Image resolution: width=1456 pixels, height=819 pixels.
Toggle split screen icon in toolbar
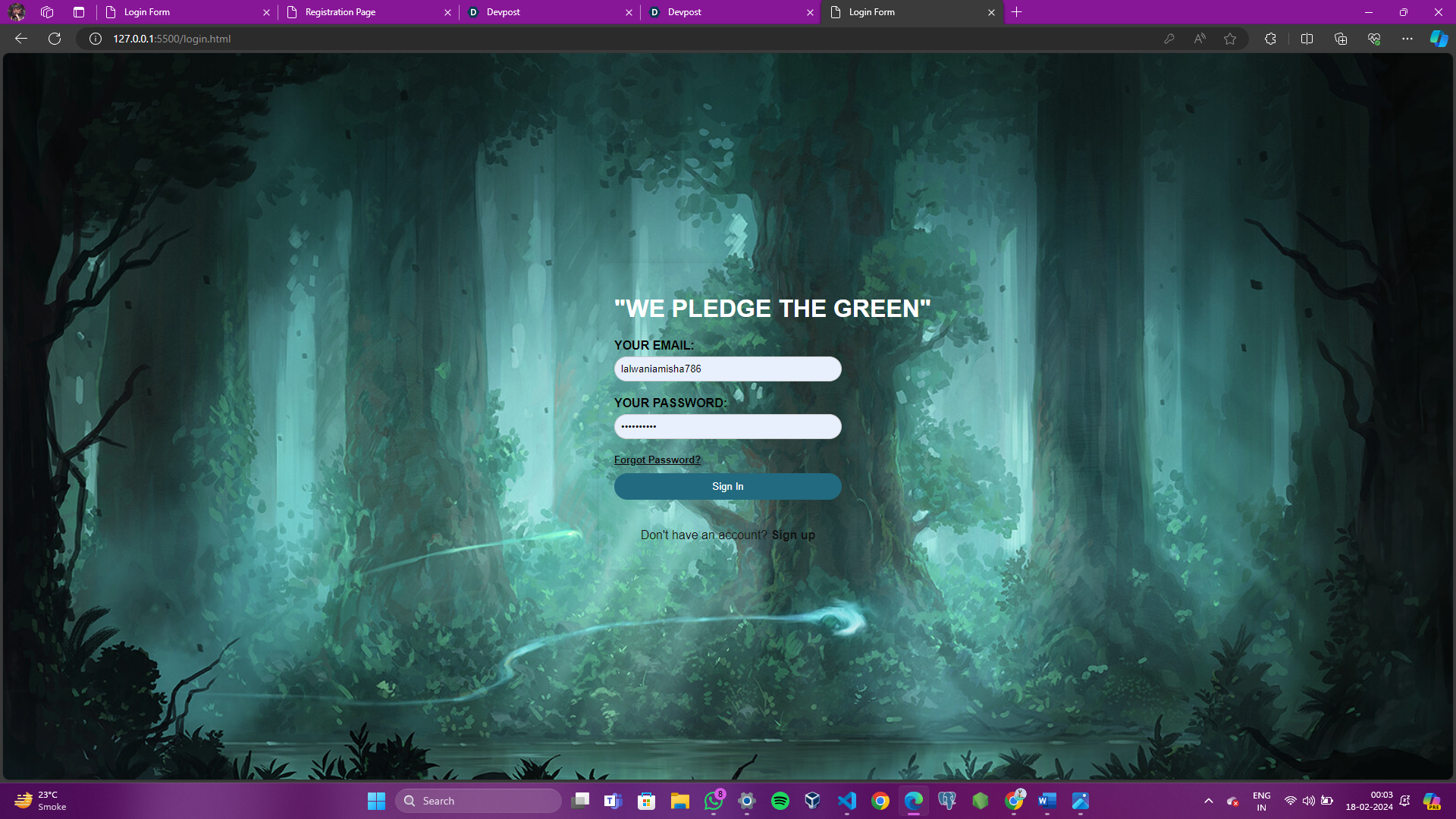pos(1307,39)
